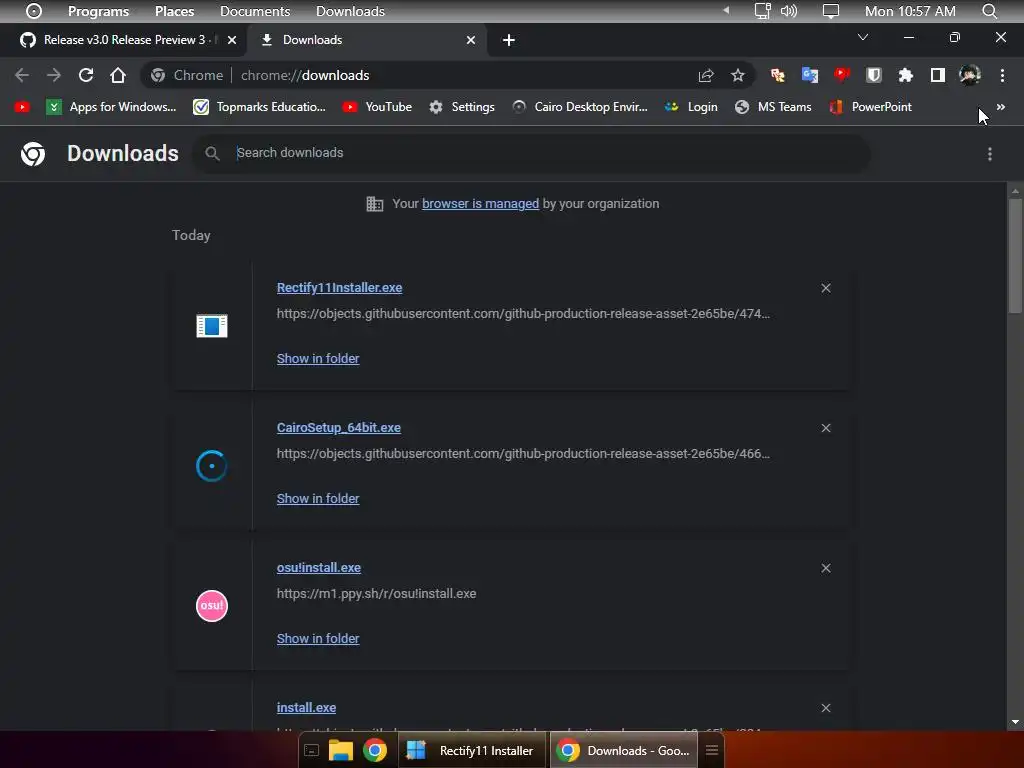Close the Downloads browser tab
The height and width of the screenshot is (768, 1024).
pos(471,40)
